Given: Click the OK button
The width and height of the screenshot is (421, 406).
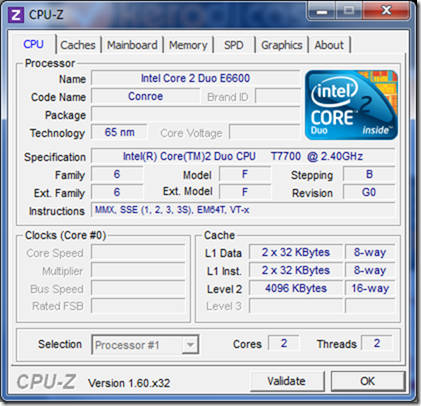Looking at the screenshot, I should [368, 381].
